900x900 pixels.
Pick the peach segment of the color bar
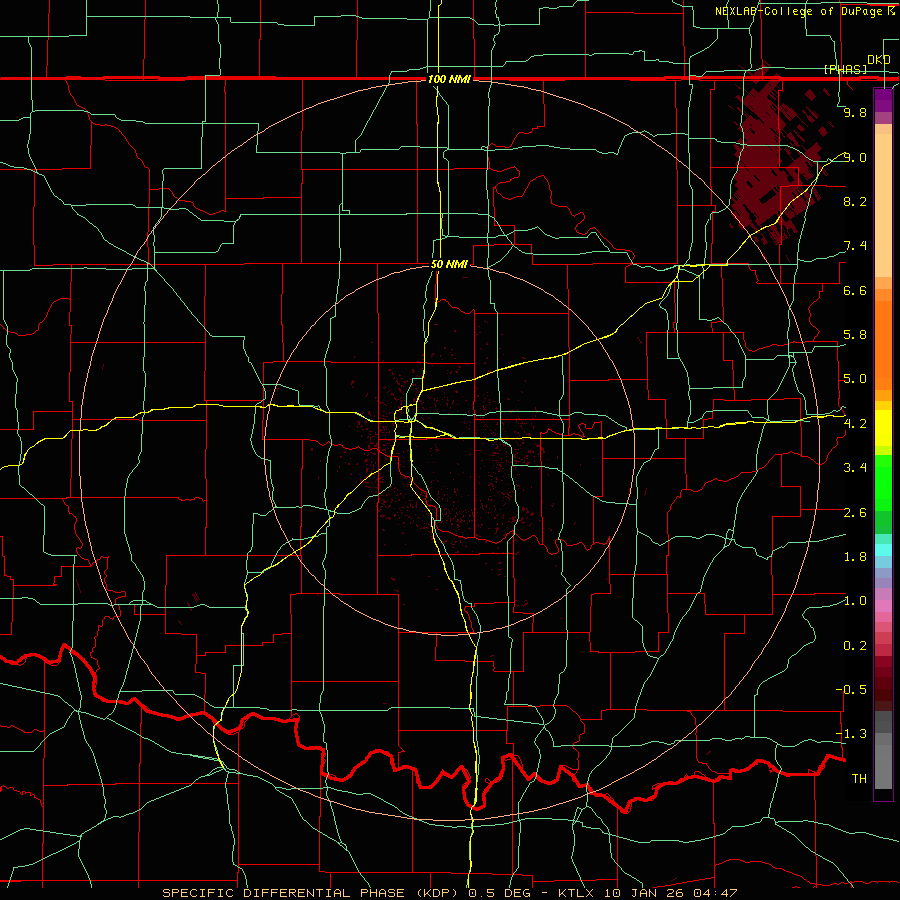(x=883, y=205)
